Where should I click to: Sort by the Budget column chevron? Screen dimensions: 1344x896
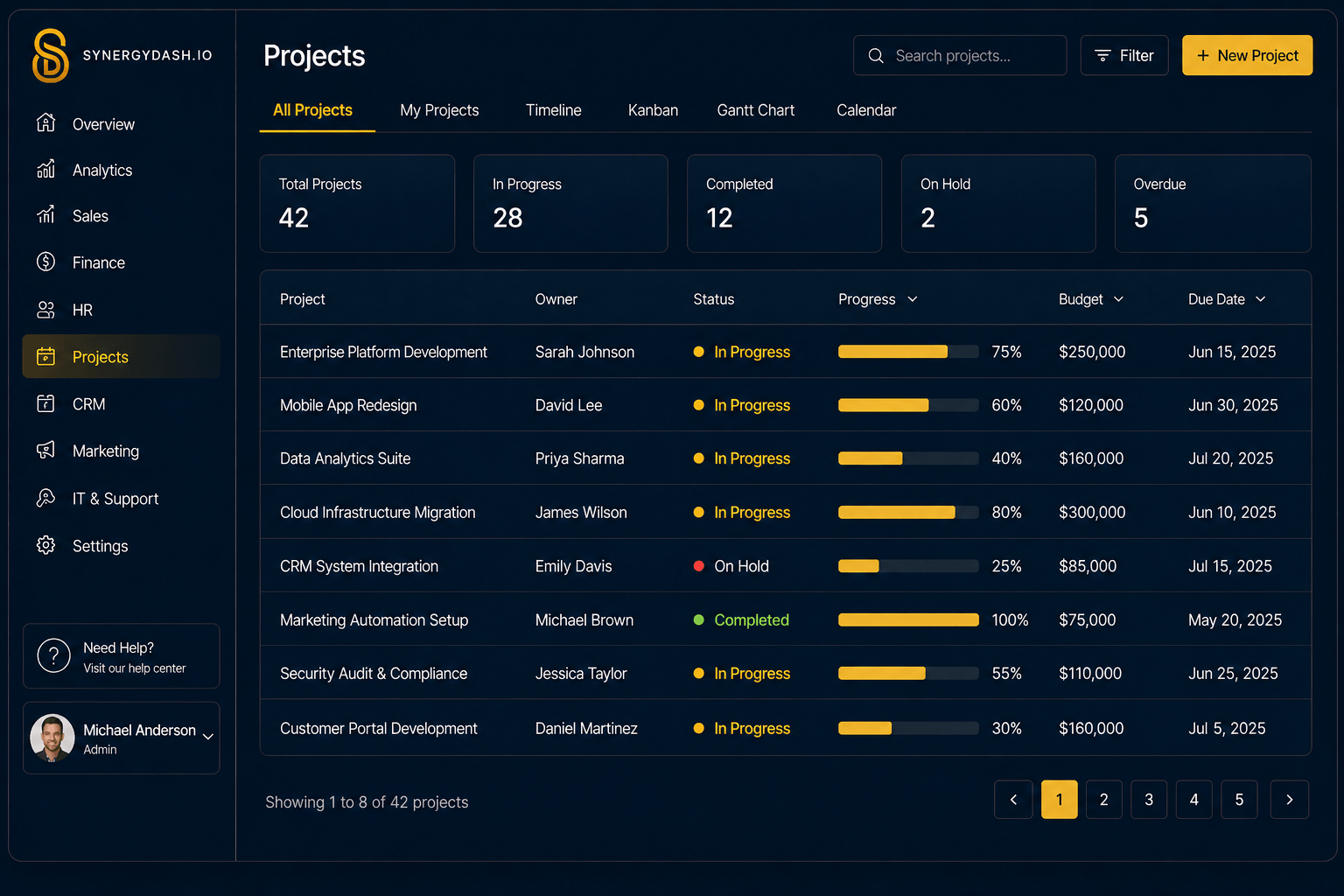[1118, 299]
